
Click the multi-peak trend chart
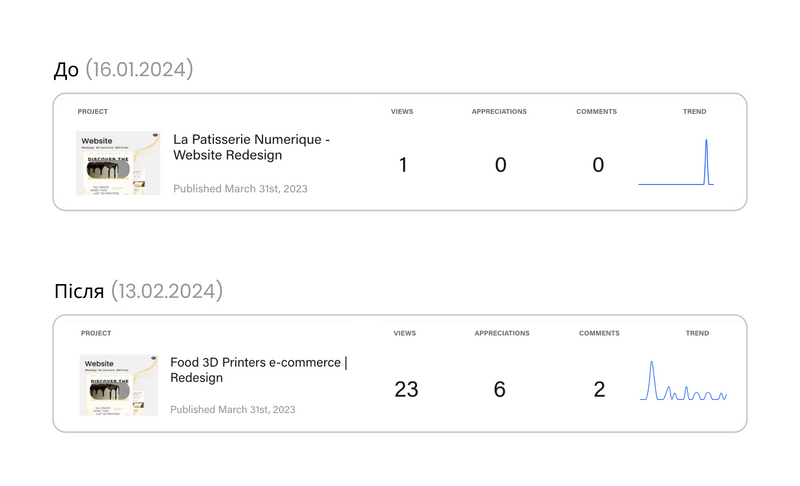click(683, 381)
